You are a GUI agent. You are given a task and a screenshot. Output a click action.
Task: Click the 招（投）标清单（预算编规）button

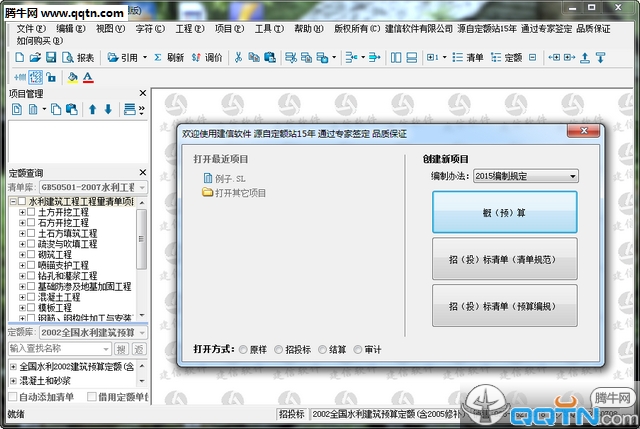[504, 306]
